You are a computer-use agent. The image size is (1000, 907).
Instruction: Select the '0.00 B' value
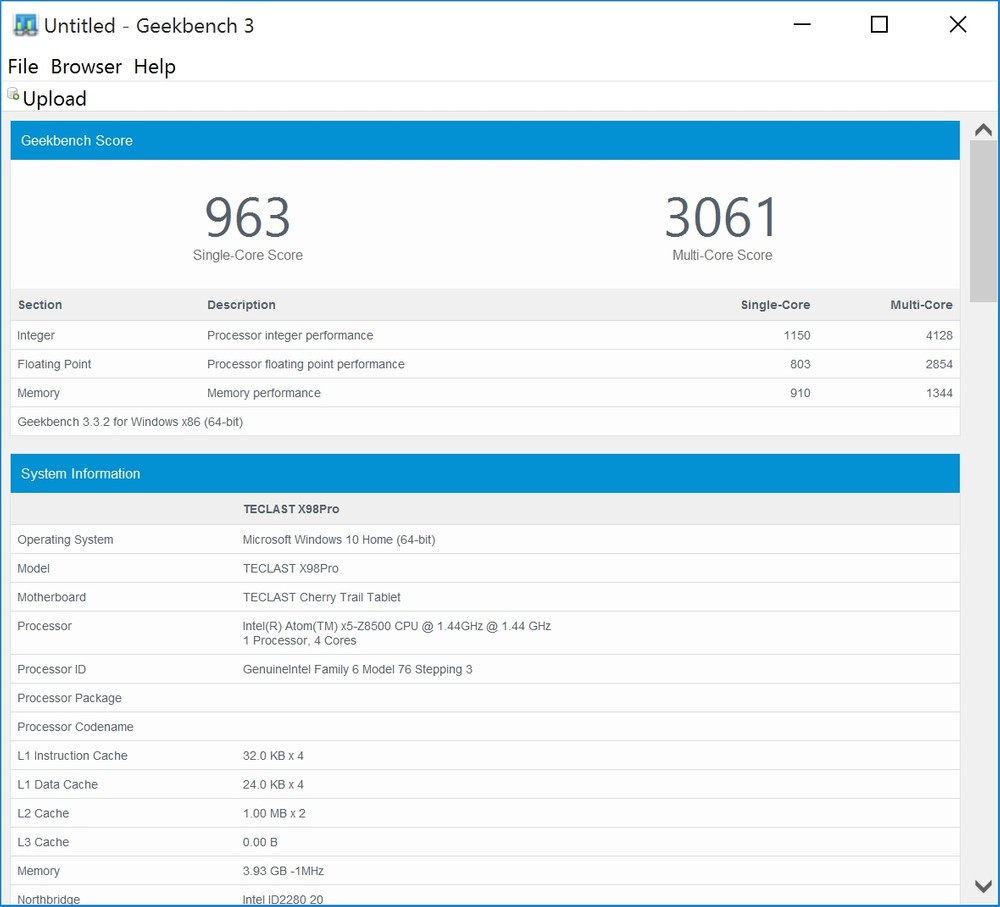[x=260, y=842]
